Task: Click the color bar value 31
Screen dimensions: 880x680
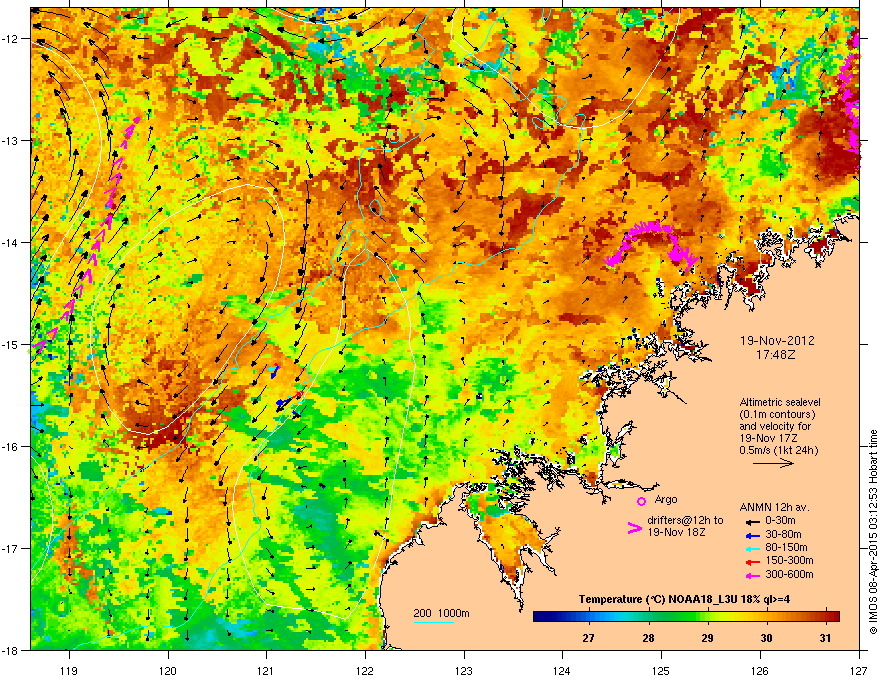Action: pyautogui.click(x=825, y=638)
